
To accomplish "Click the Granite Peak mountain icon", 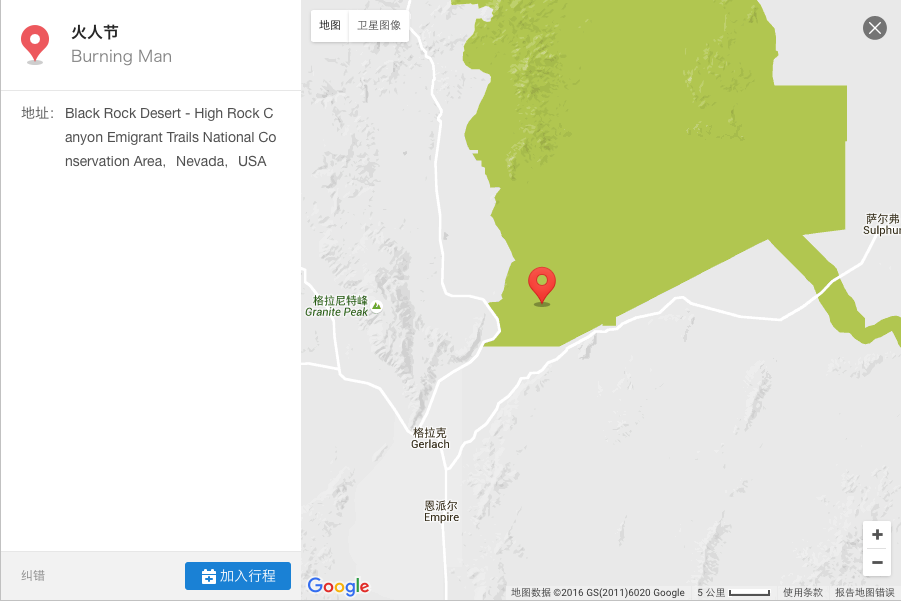I will [376, 306].
